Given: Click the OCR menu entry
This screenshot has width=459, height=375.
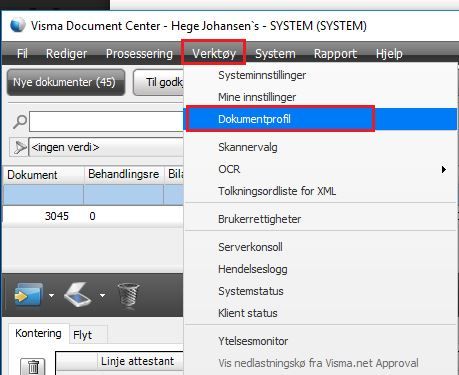Looking at the screenshot, I should click(321, 169).
